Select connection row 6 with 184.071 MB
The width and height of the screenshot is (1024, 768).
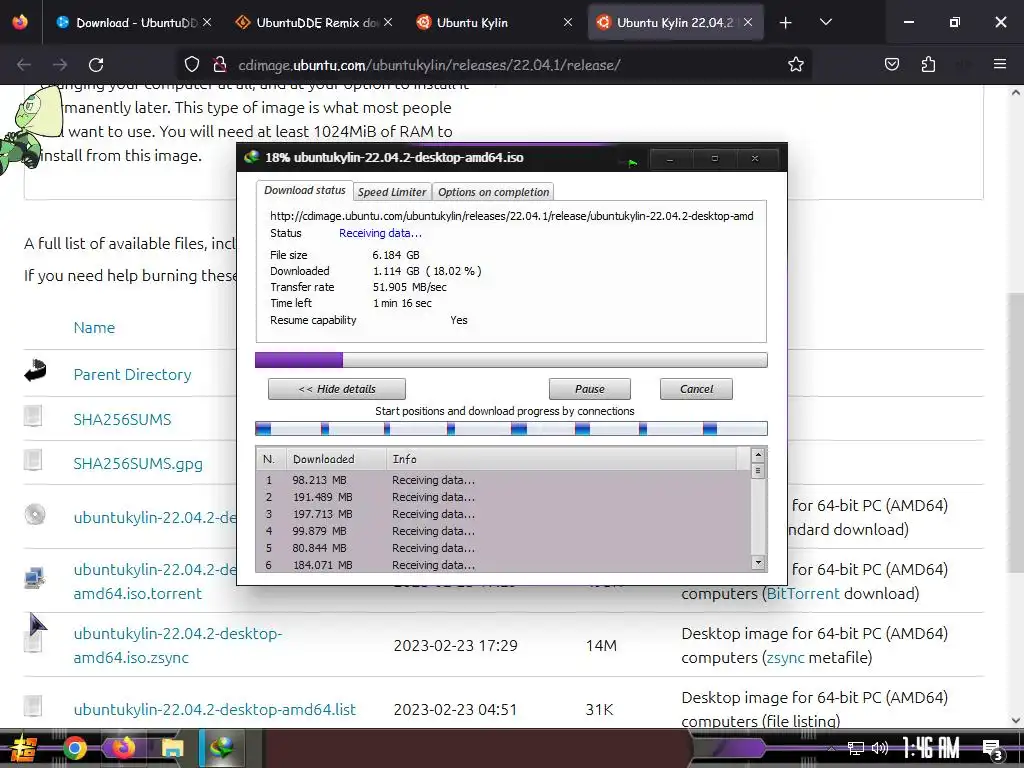(503, 565)
